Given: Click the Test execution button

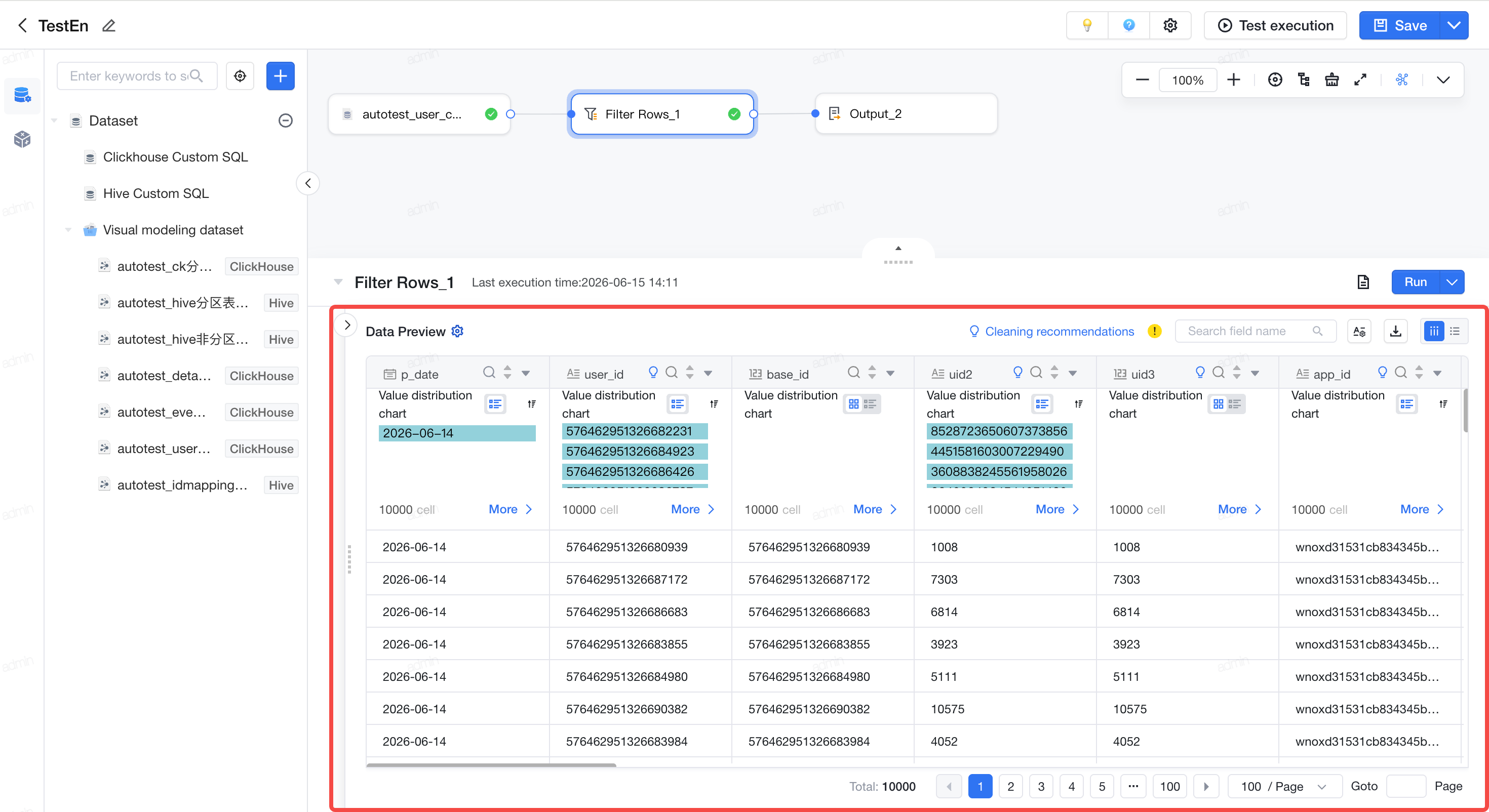Looking at the screenshot, I should tap(1275, 25).
